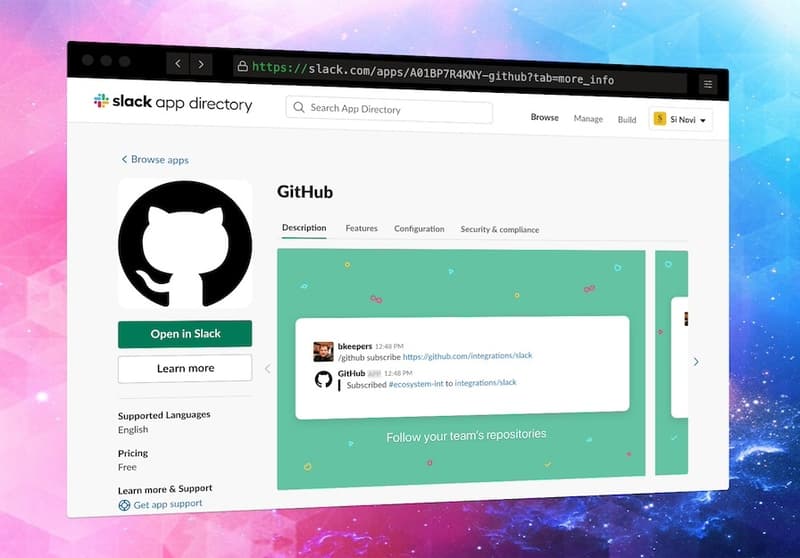800x558 pixels.
Task: Click the partially visible next screenshot slide
Action: pyautogui.click(x=671, y=362)
